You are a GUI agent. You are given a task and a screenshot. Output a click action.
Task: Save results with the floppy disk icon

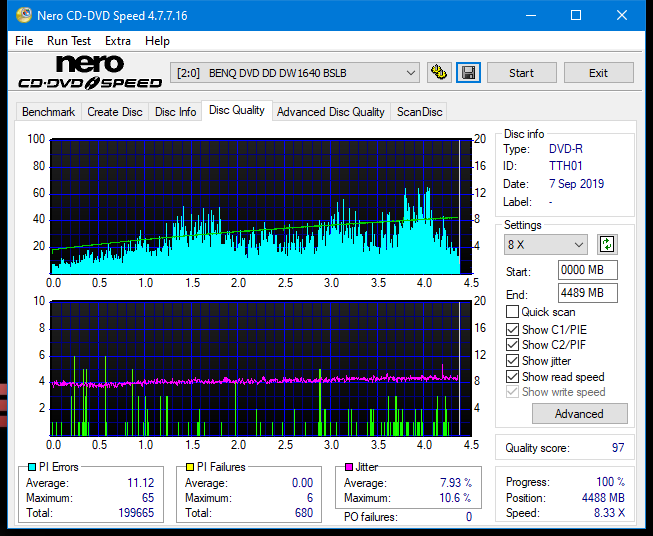[x=469, y=73]
